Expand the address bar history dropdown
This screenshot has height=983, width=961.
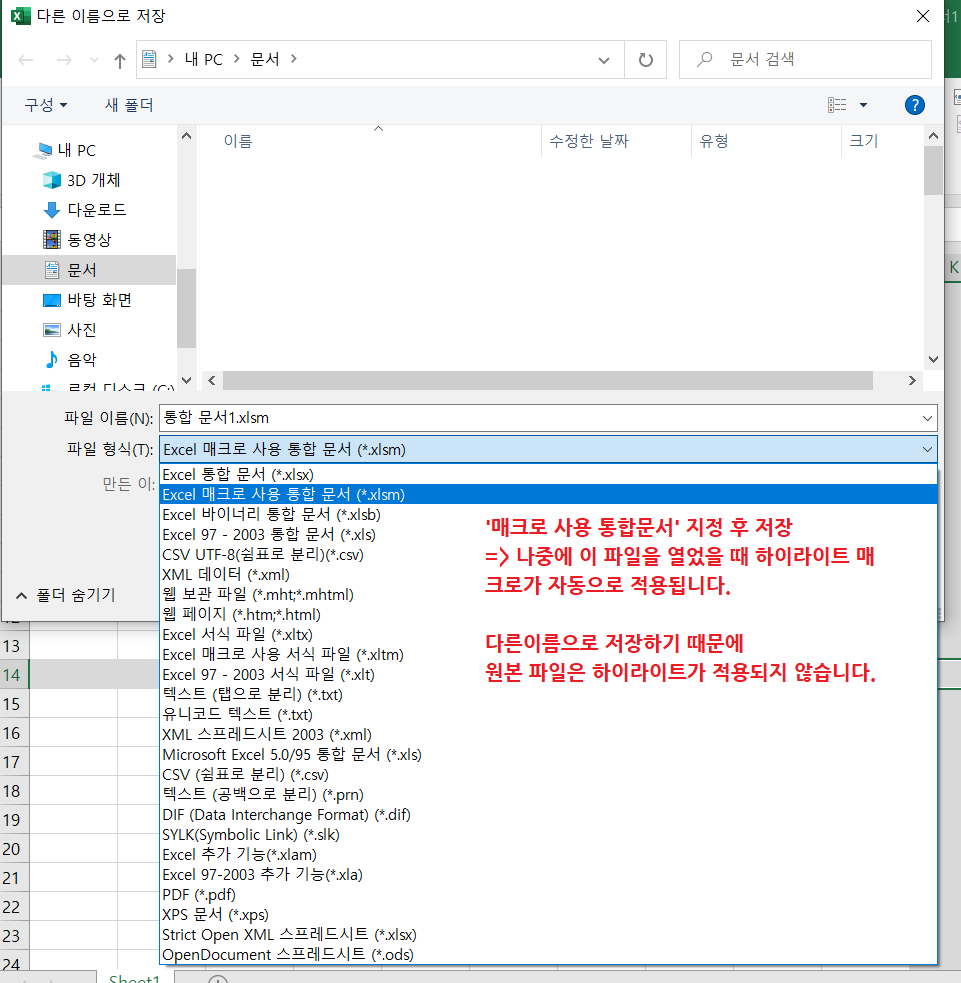coord(604,60)
